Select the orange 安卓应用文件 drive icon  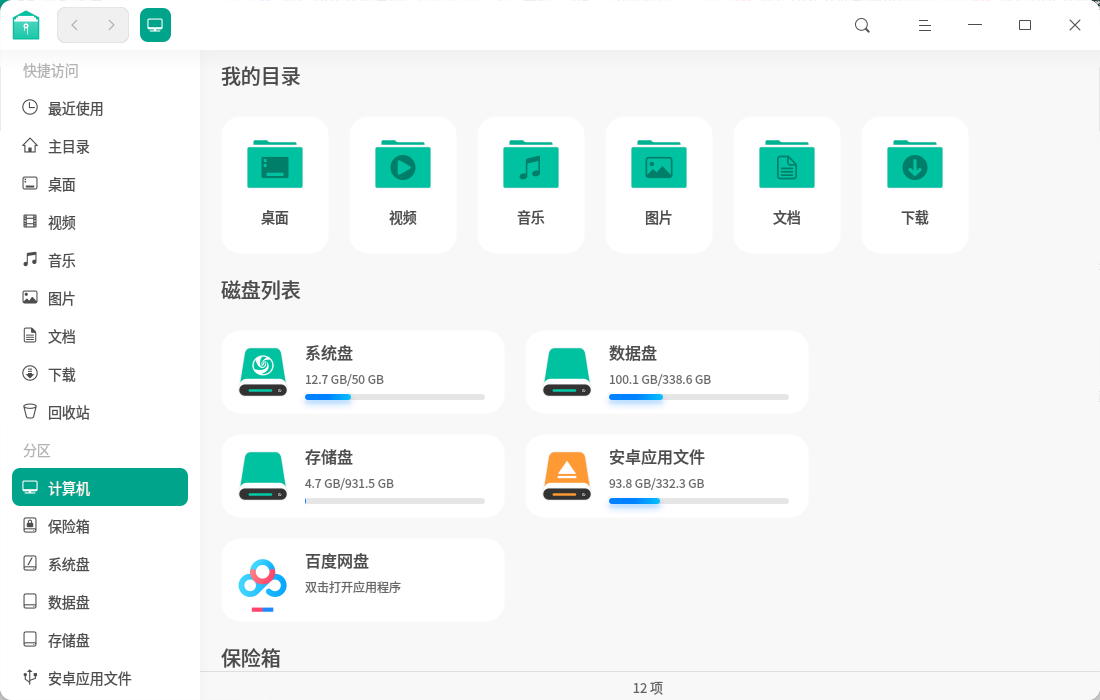pos(567,476)
